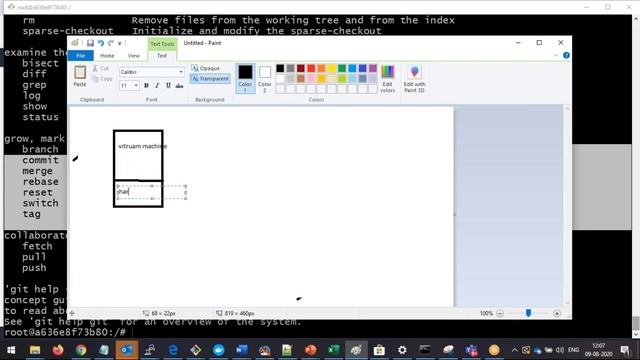
Task: Click Paint's vertical canvas scrollbar
Action: (x=567, y=206)
